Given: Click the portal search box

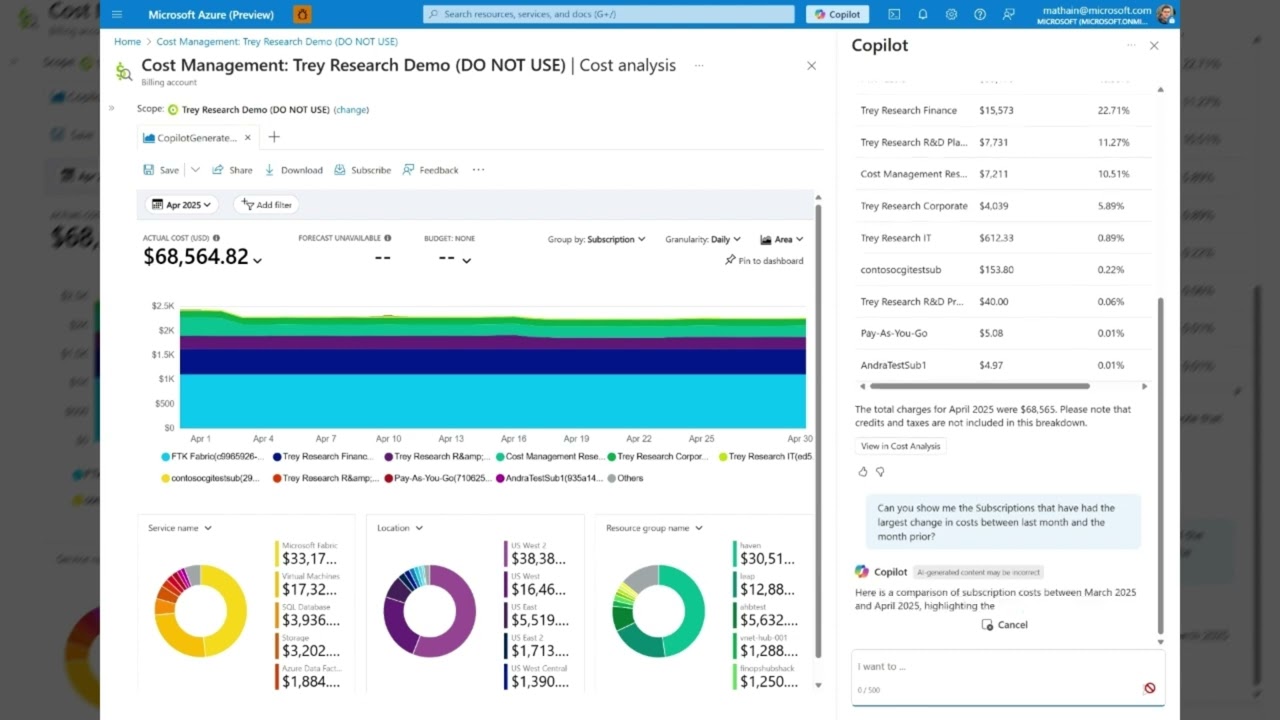Looking at the screenshot, I should [610, 14].
